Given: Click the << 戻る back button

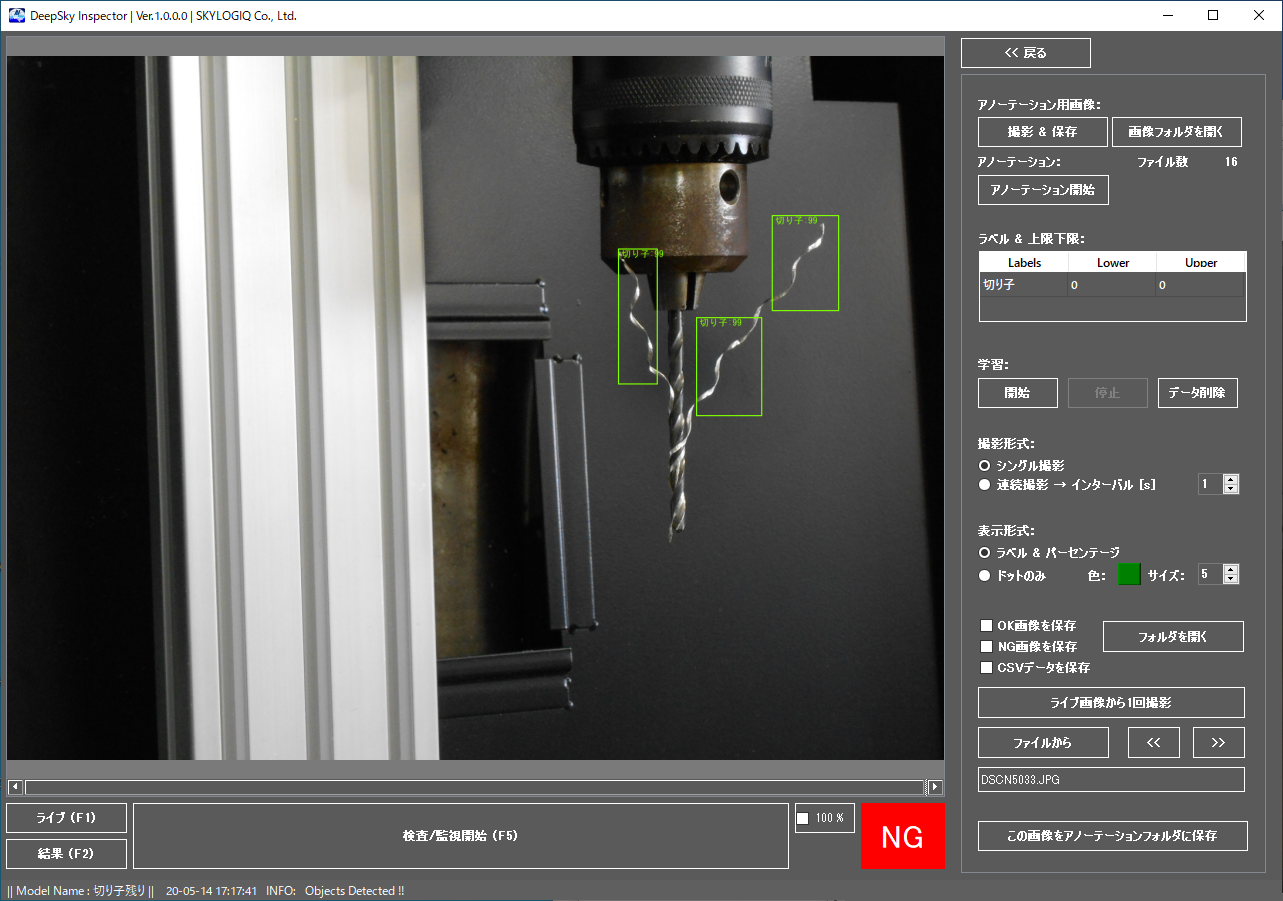Looking at the screenshot, I should (x=1025, y=53).
